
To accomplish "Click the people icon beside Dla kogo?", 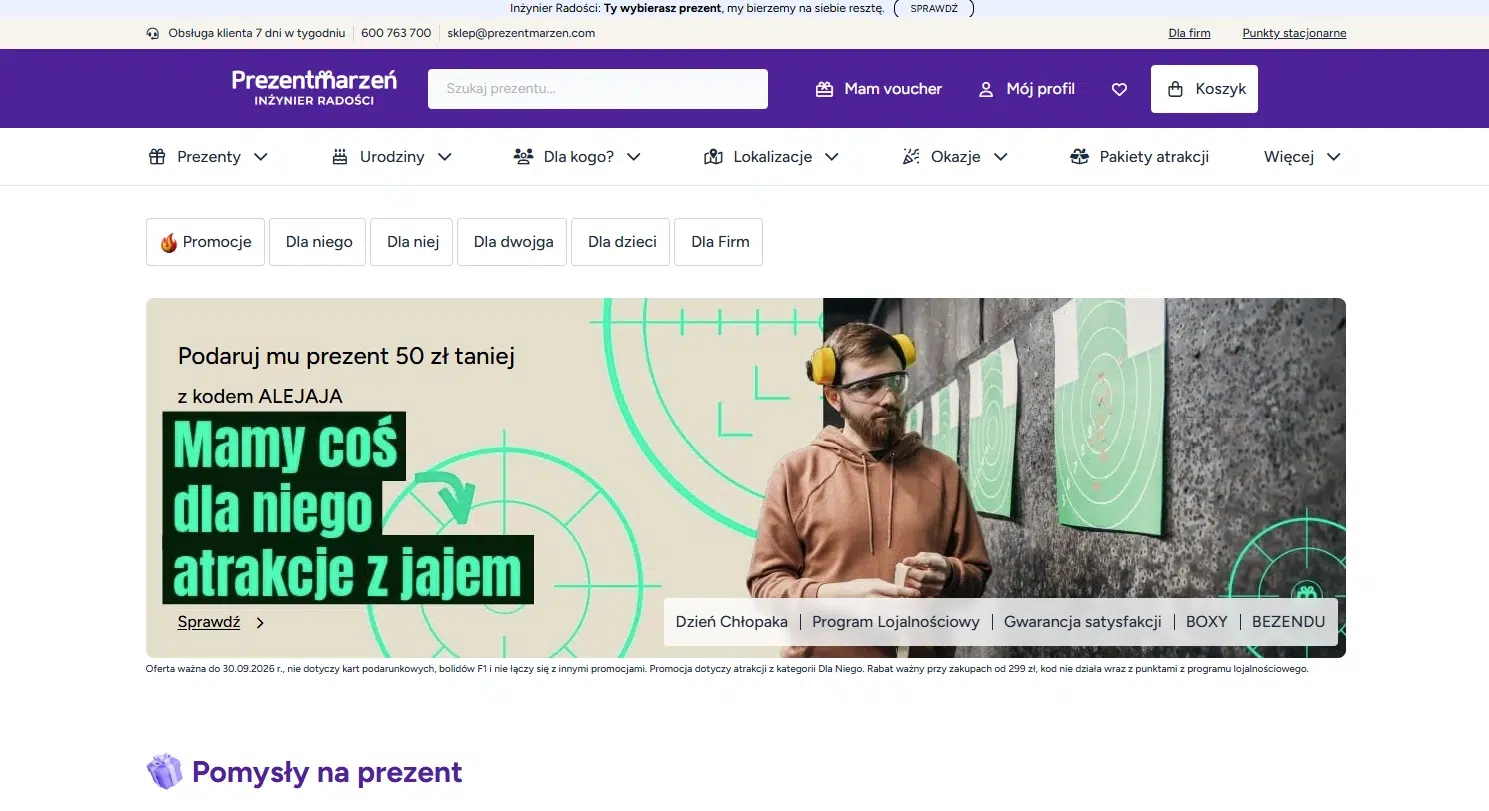I will [x=523, y=157].
